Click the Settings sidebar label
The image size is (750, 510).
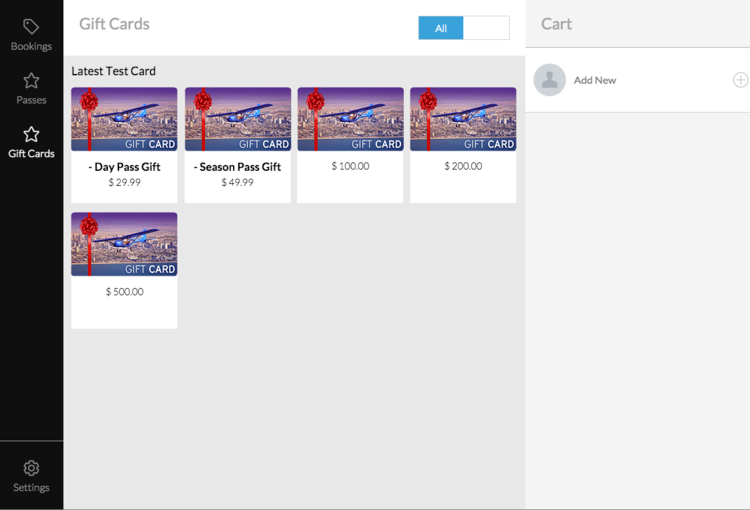tap(31, 488)
